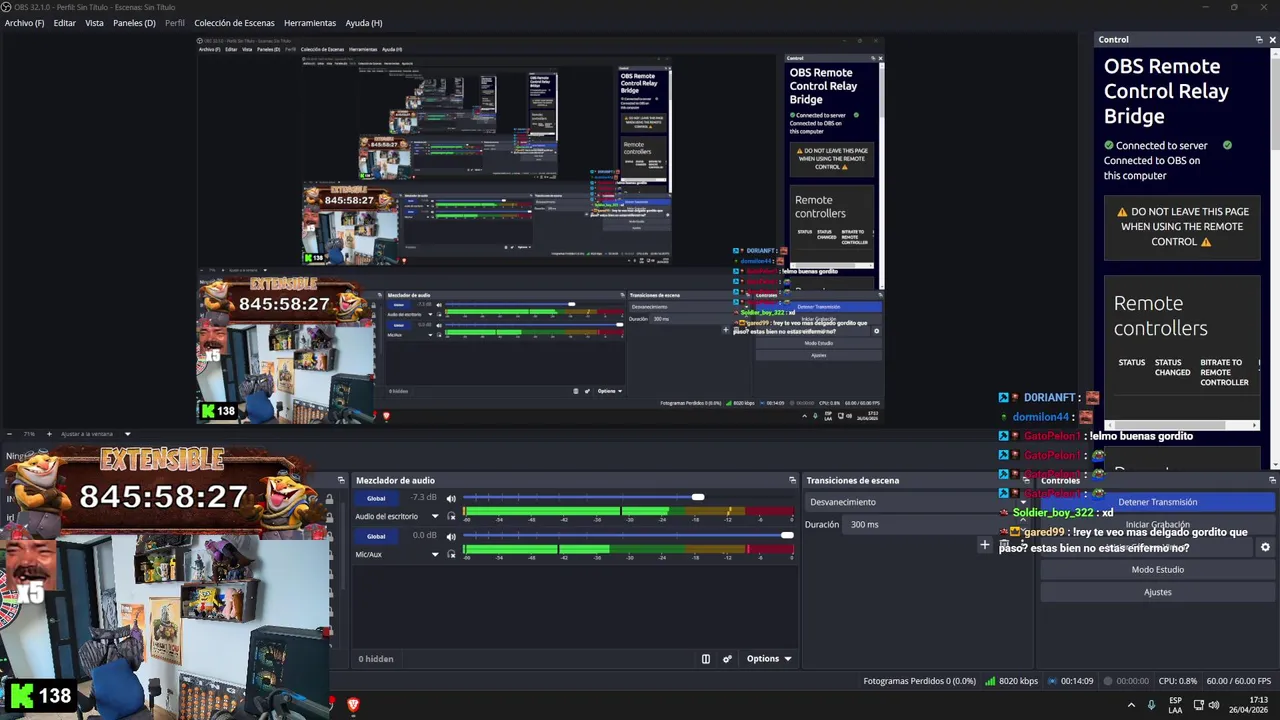Click the Remote controllers heading

[1160, 316]
